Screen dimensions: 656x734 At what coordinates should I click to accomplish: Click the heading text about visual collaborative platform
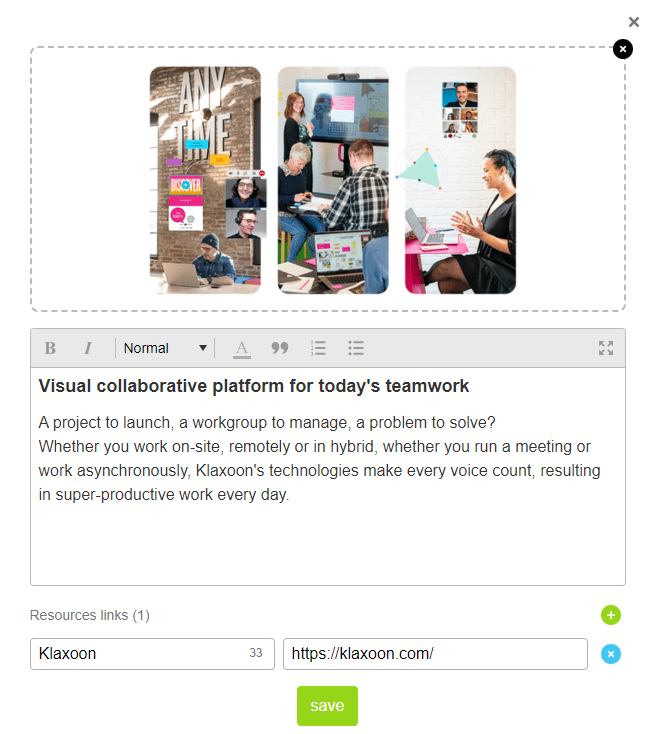254,386
